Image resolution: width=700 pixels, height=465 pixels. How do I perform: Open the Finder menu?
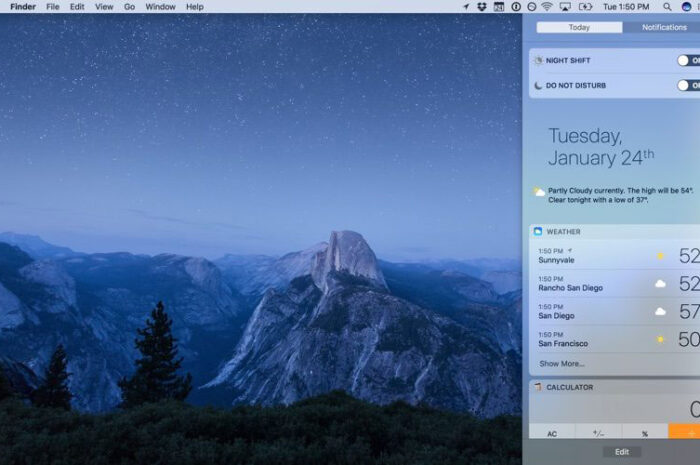(23, 7)
